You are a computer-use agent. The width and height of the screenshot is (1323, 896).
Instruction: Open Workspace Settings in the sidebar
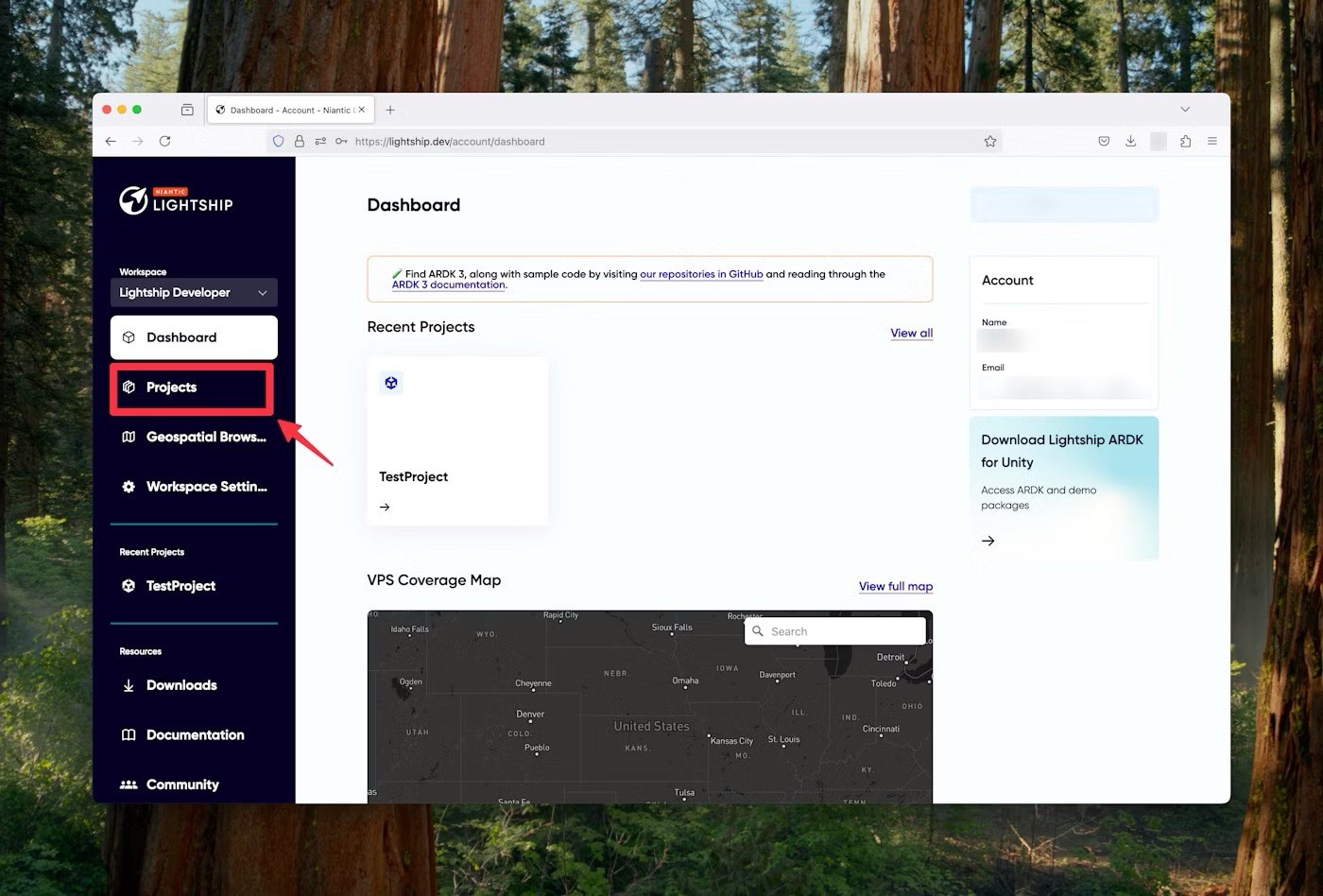point(194,487)
